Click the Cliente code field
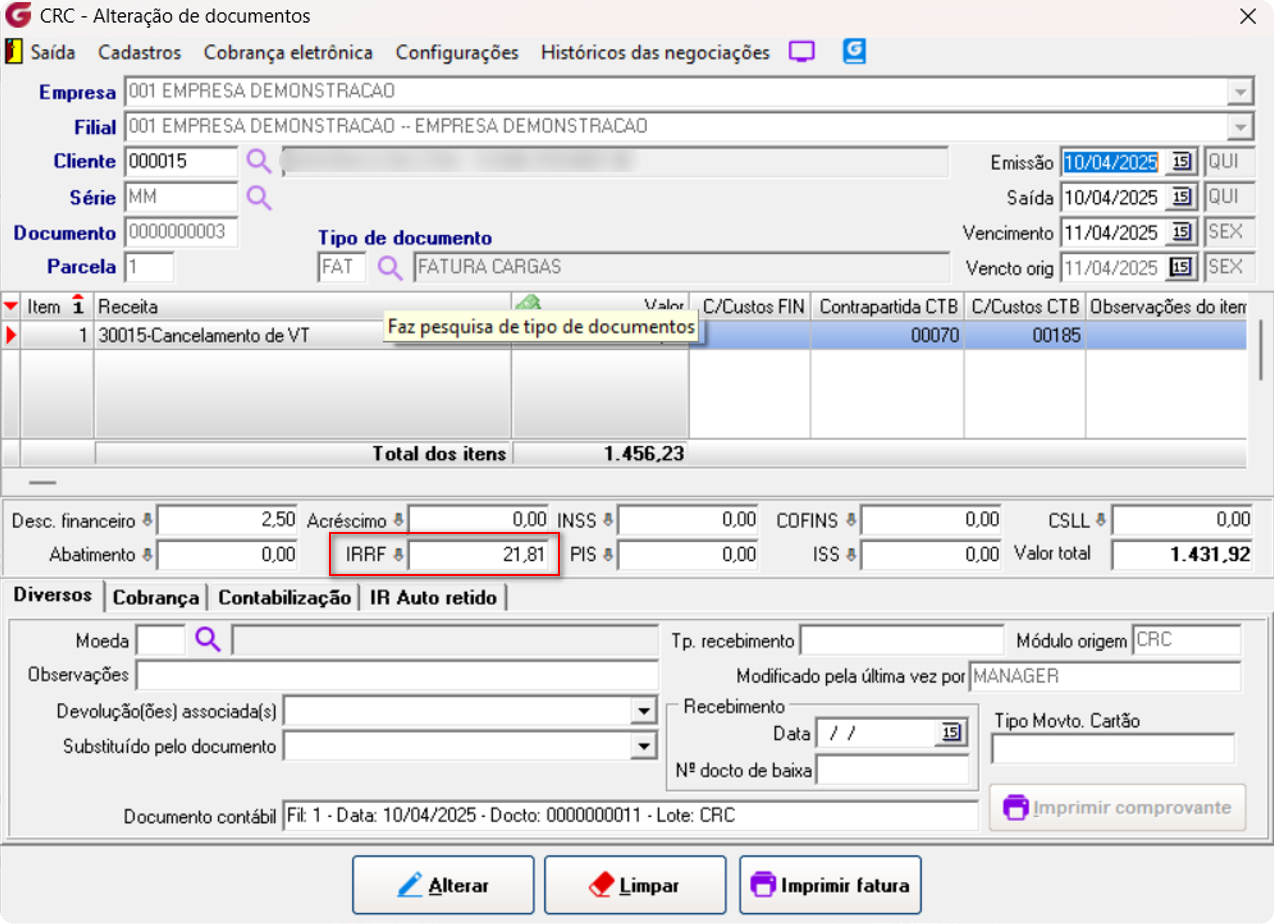Screen dimensions: 1274x924 coord(181,162)
